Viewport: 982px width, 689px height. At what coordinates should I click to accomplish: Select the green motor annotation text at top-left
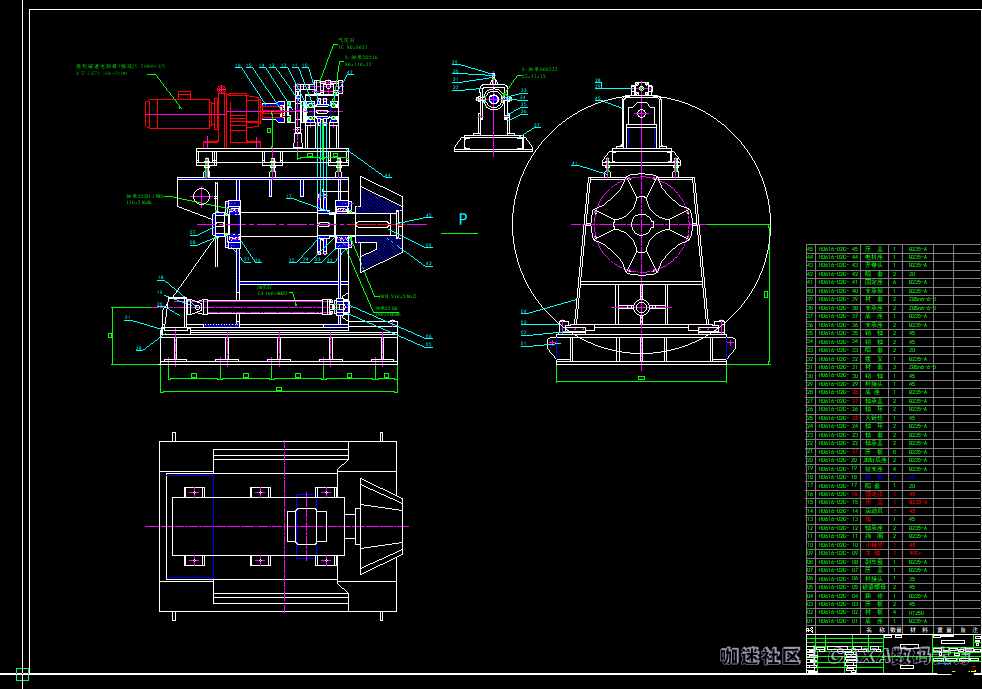pyautogui.click(x=120, y=70)
